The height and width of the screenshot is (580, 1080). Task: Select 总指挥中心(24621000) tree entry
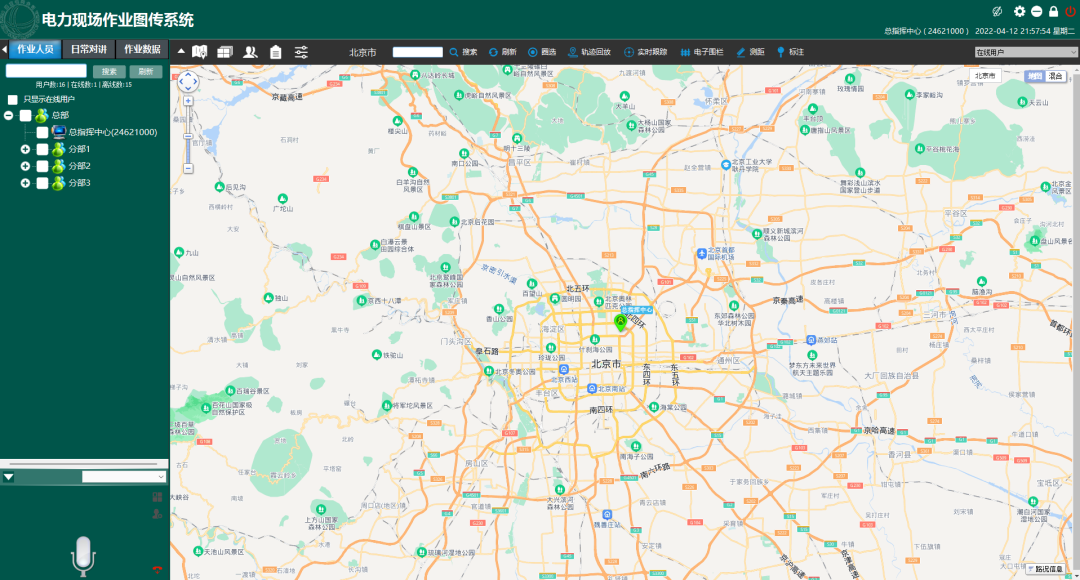[x=113, y=132]
